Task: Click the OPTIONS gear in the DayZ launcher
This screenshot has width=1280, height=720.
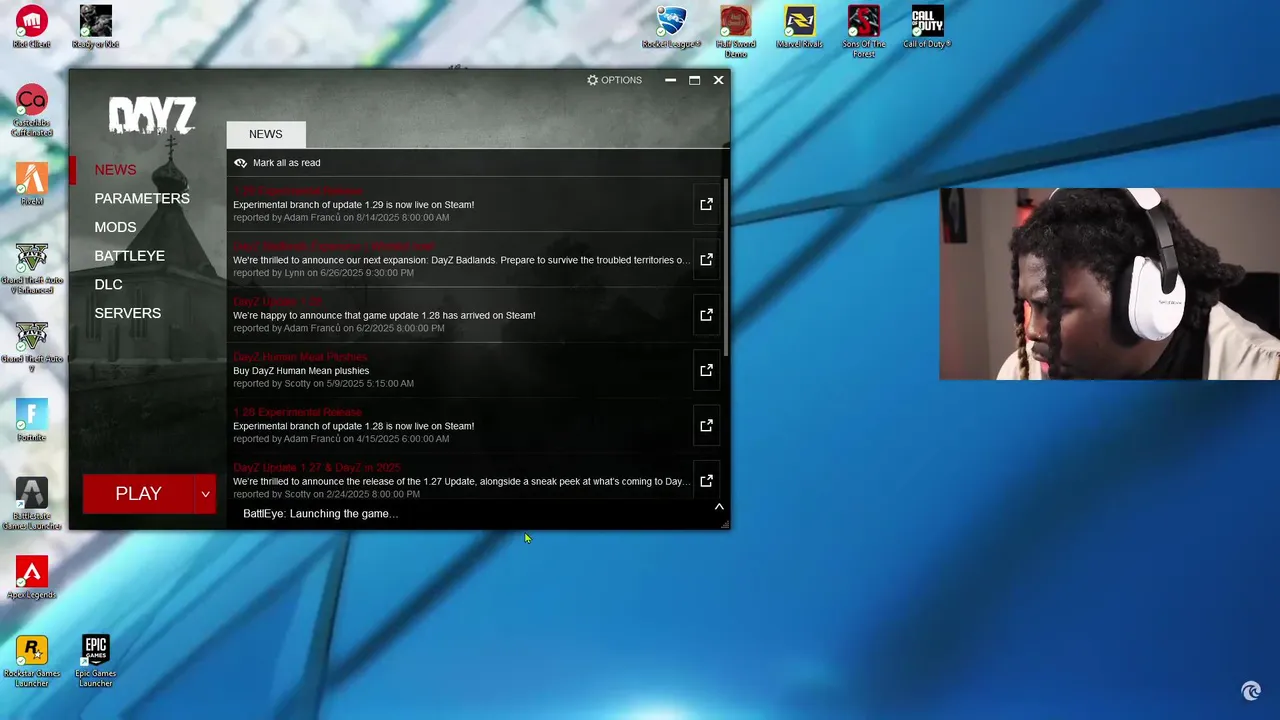Action: point(614,80)
